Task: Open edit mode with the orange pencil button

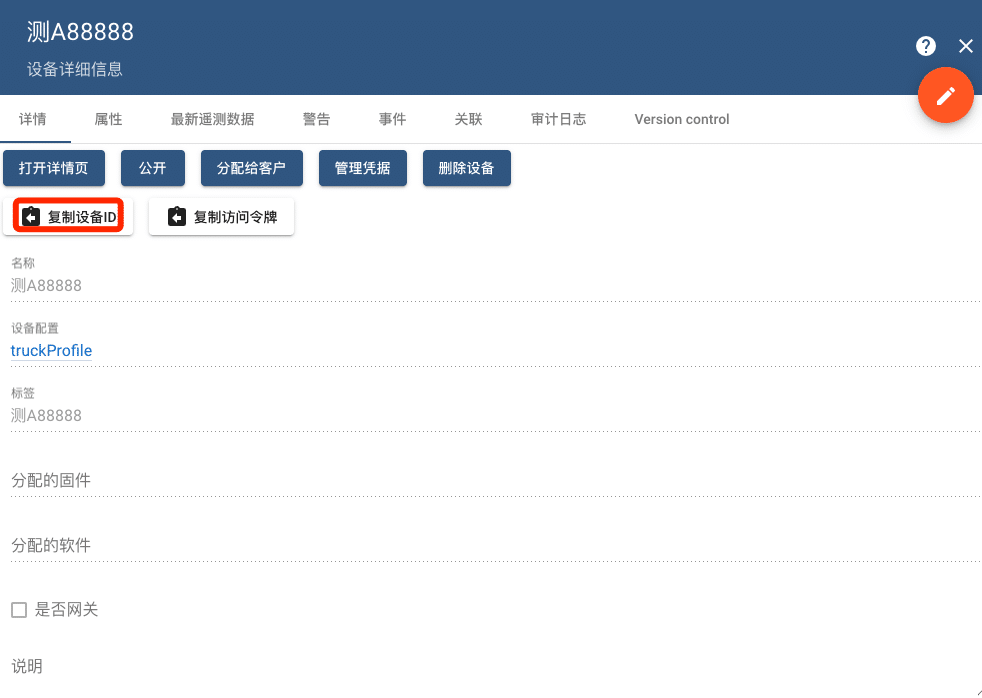Action: [945, 95]
